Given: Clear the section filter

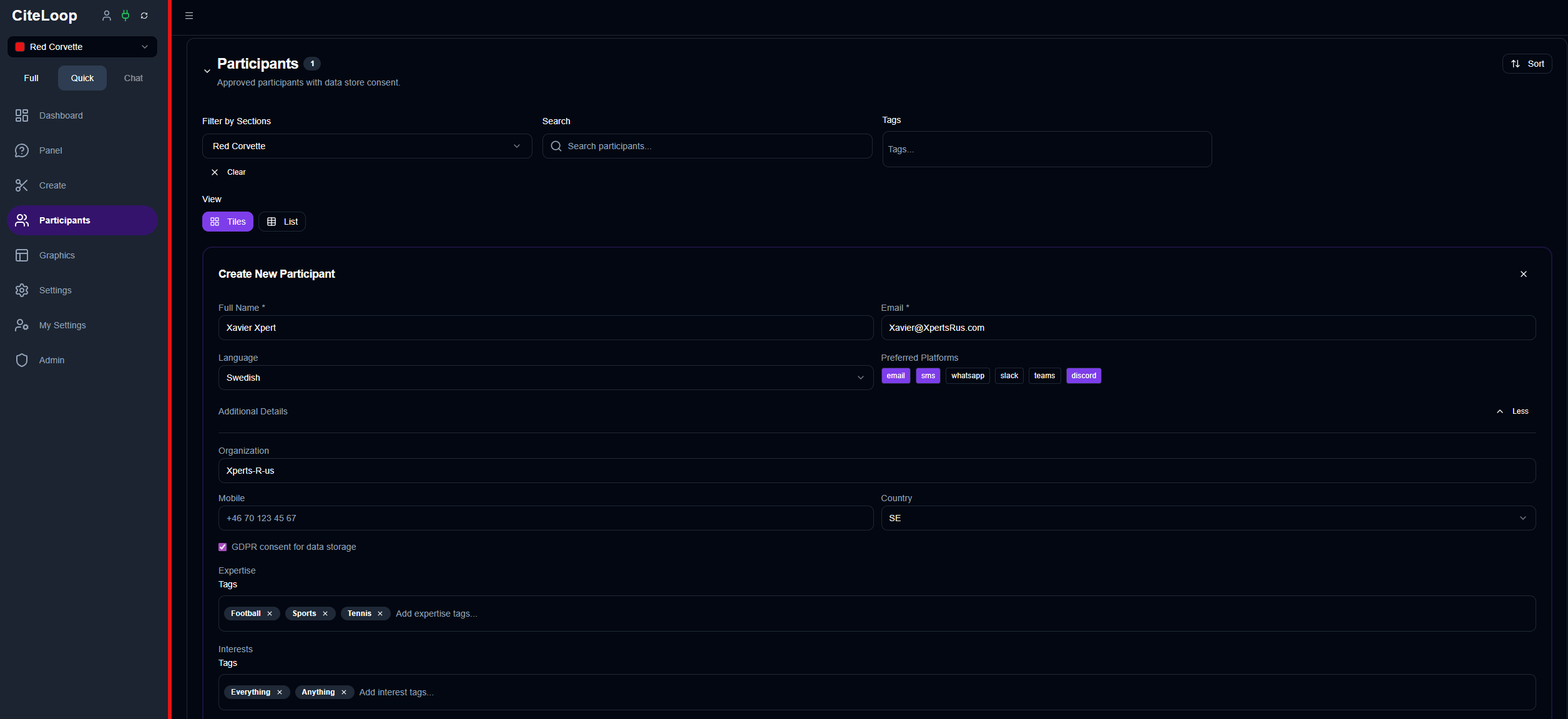Looking at the screenshot, I should coord(228,172).
